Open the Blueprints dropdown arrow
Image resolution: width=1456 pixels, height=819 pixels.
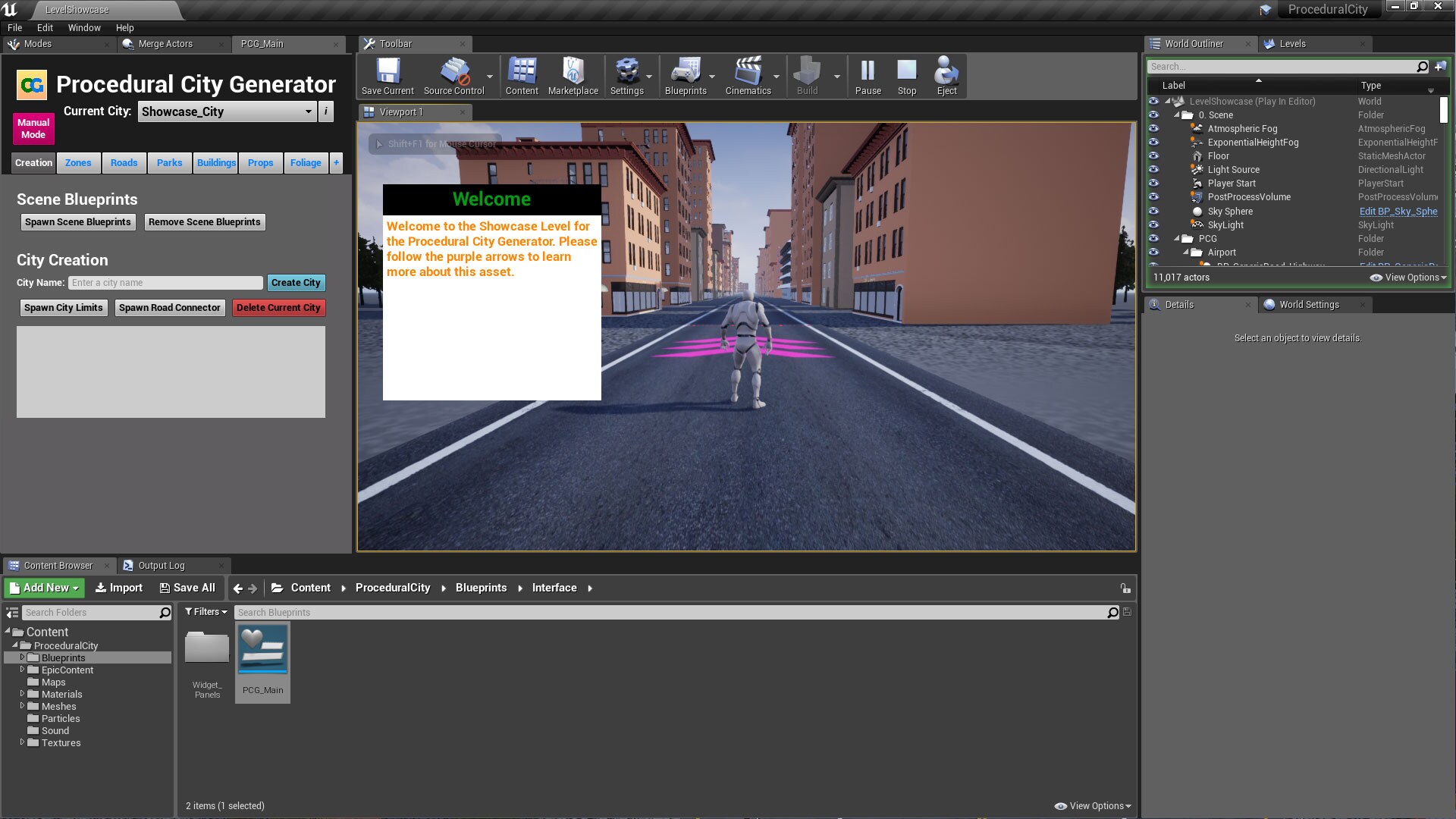click(x=712, y=77)
